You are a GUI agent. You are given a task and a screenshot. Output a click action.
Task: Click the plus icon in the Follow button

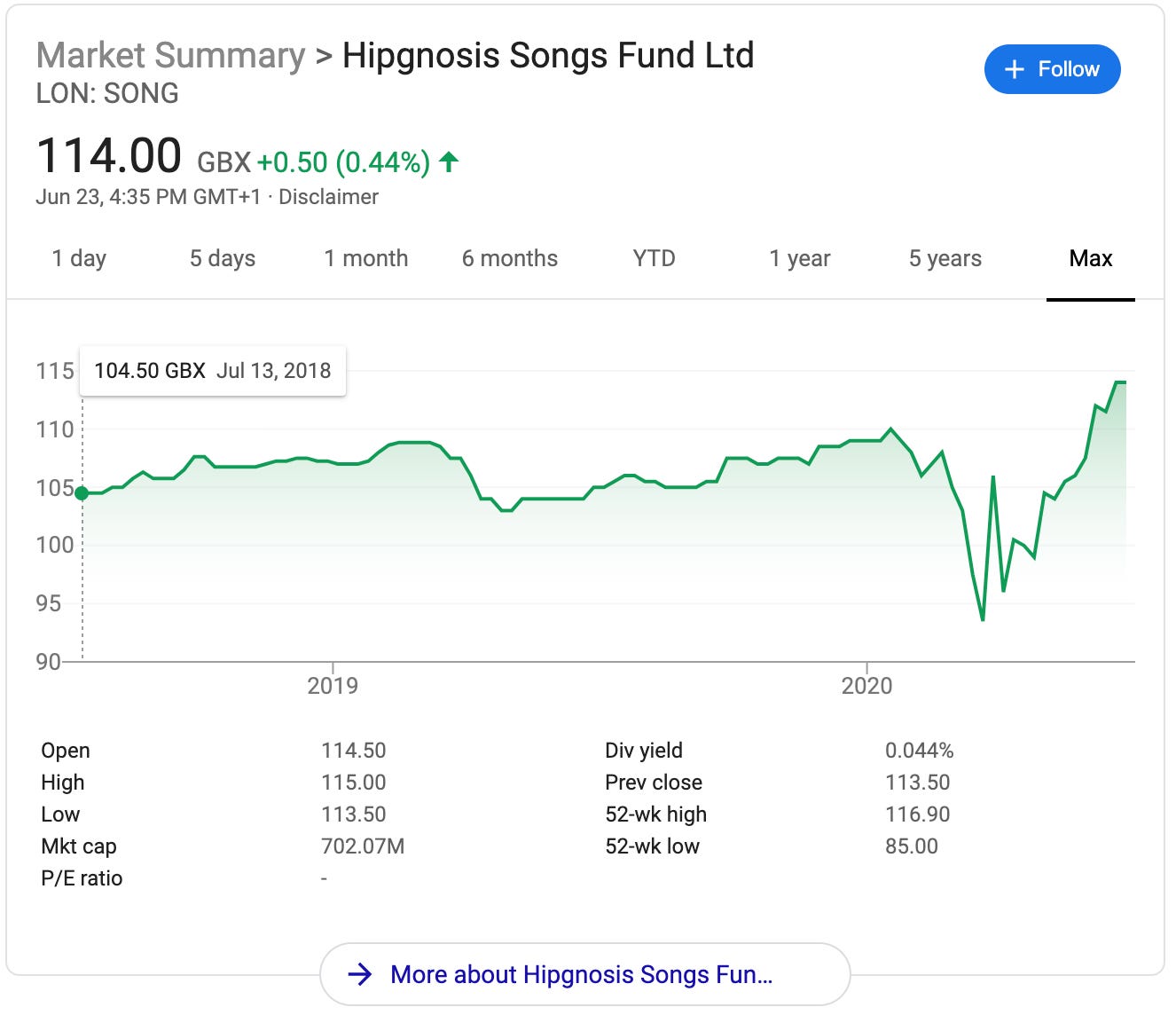(1014, 69)
